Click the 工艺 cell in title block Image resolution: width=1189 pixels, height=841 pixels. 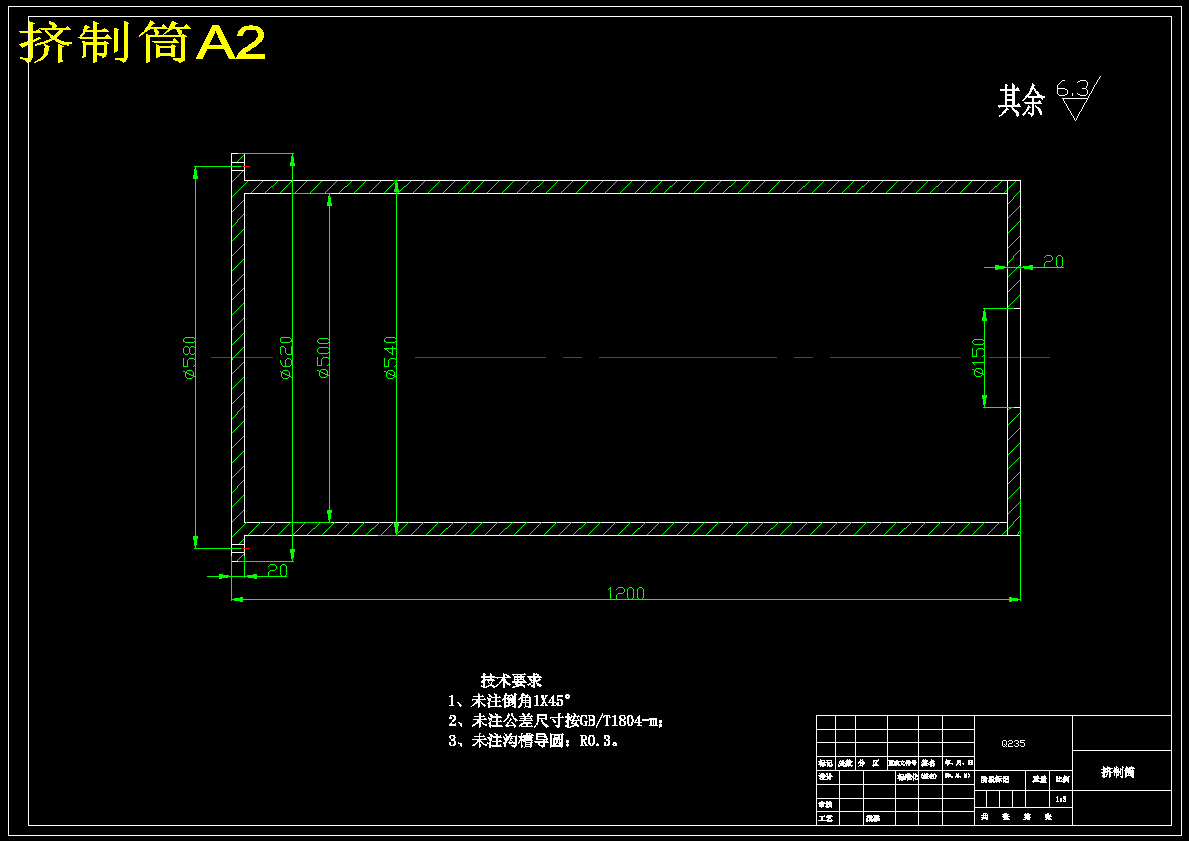[x=827, y=818]
